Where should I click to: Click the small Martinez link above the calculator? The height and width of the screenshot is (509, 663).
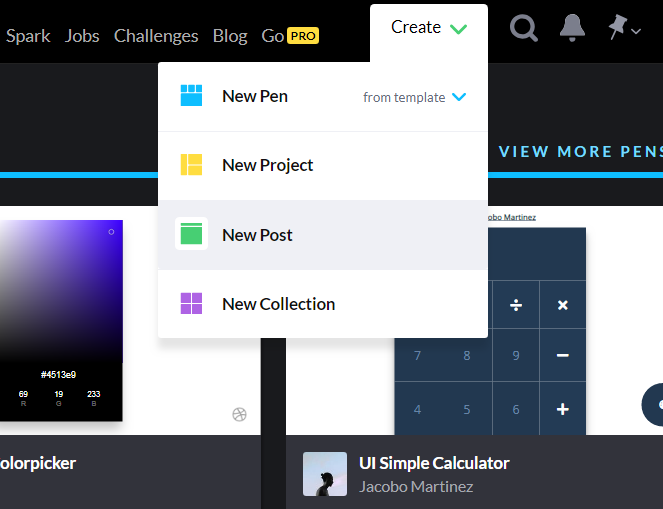click(x=512, y=217)
